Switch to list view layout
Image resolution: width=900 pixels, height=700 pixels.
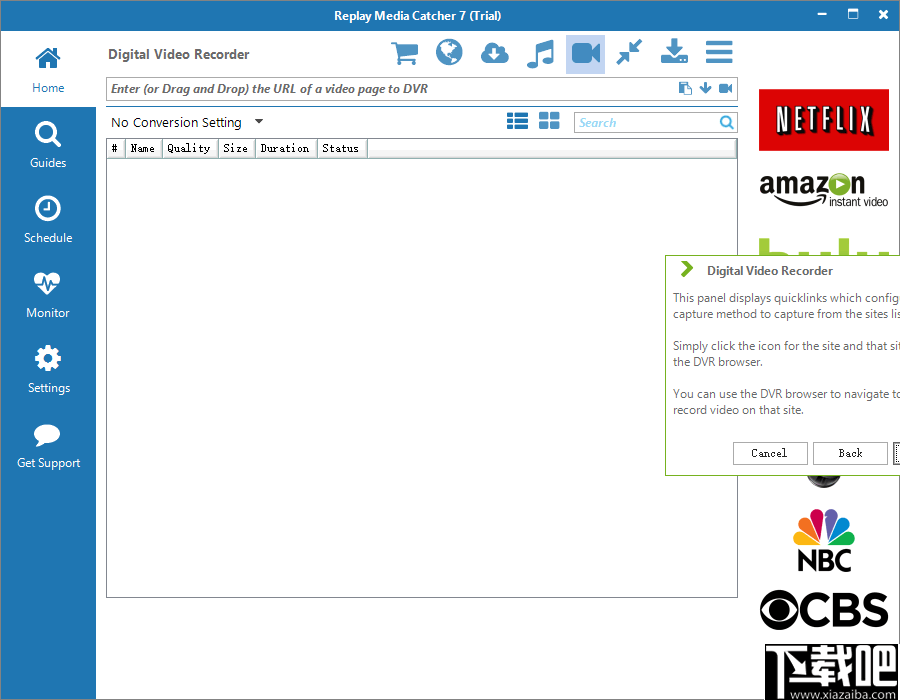[517, 121]
